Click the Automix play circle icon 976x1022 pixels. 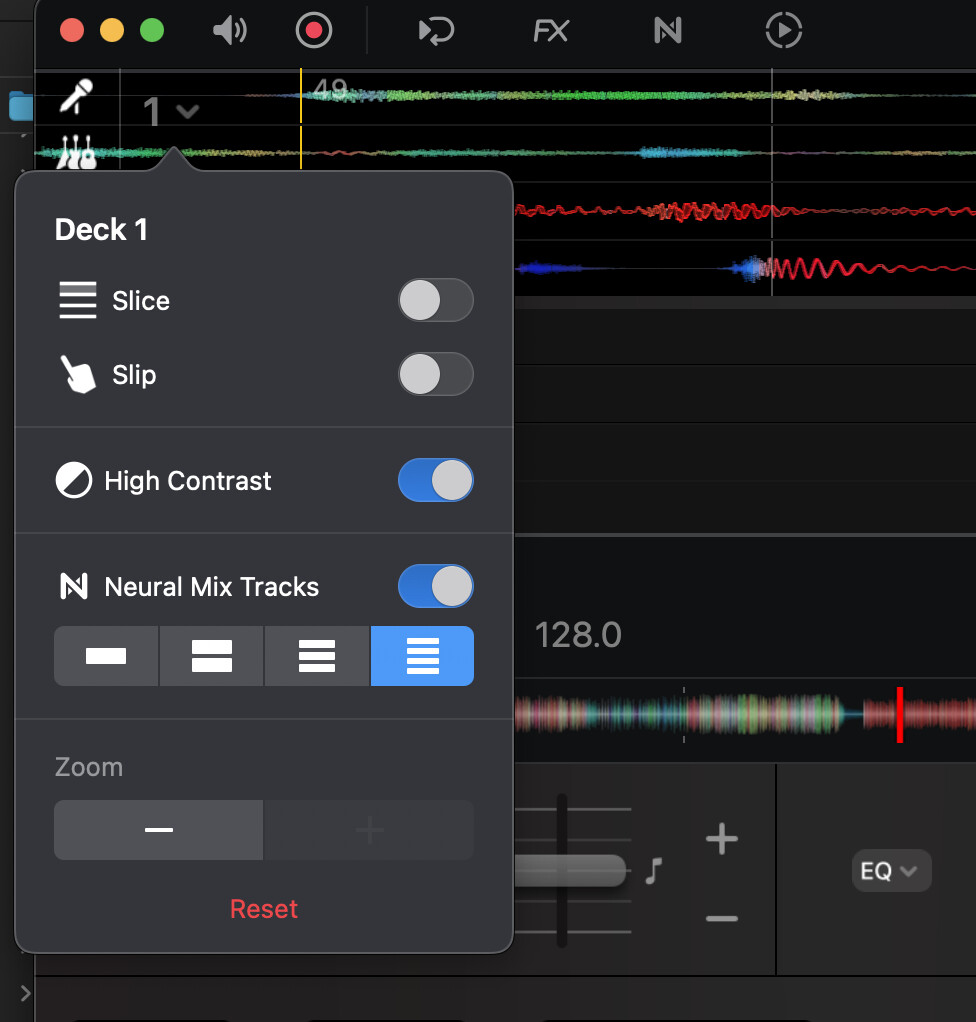[x=783, y=31]
